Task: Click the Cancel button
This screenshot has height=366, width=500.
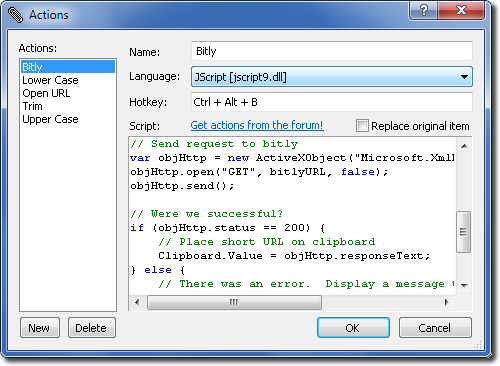Action: click(435, 328)
